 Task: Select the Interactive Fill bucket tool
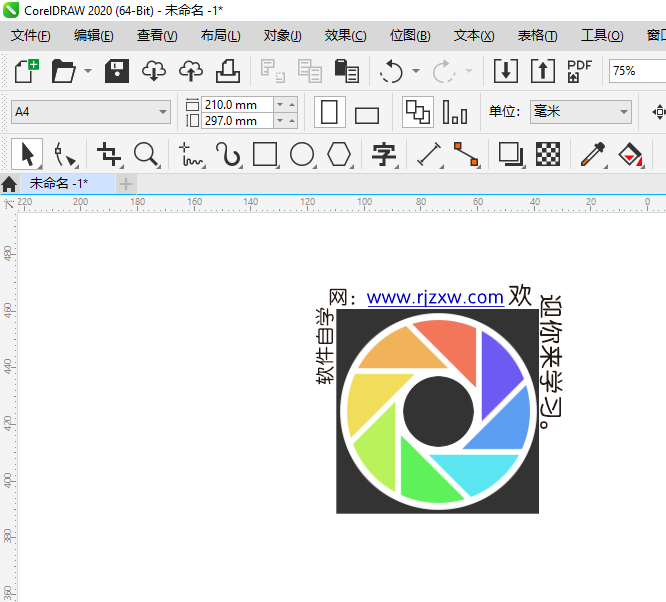[x=630, y=154]
